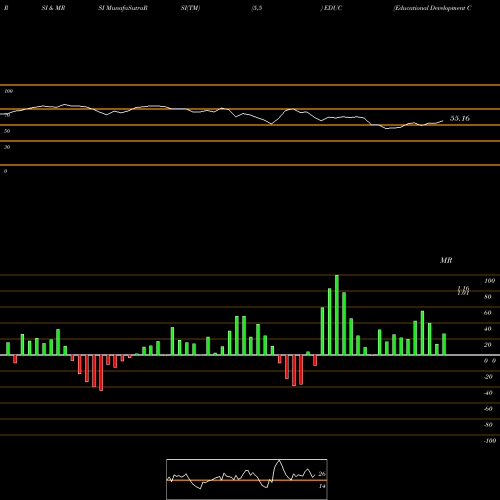Click the -80 label on the MR axis

tap(488, 425)
